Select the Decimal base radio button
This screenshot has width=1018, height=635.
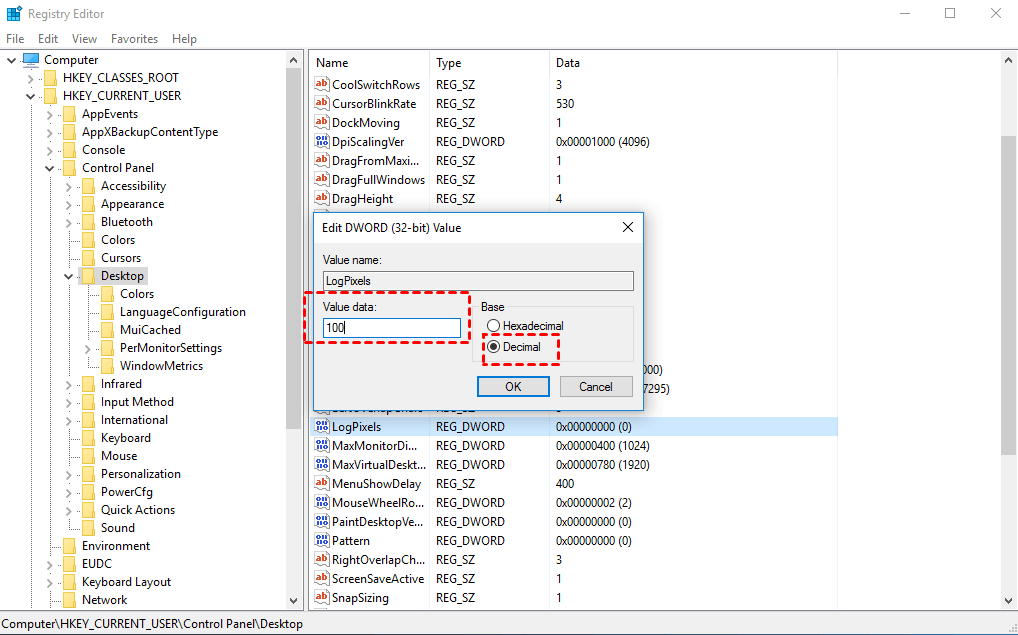493,347
